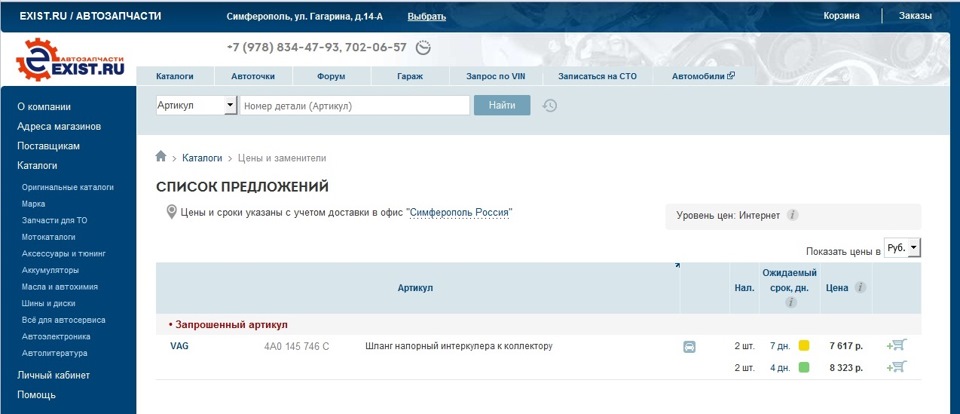Viewport: 960px width, 414px height.
Task: Open search history clock icon
Action: coord(550,105)
